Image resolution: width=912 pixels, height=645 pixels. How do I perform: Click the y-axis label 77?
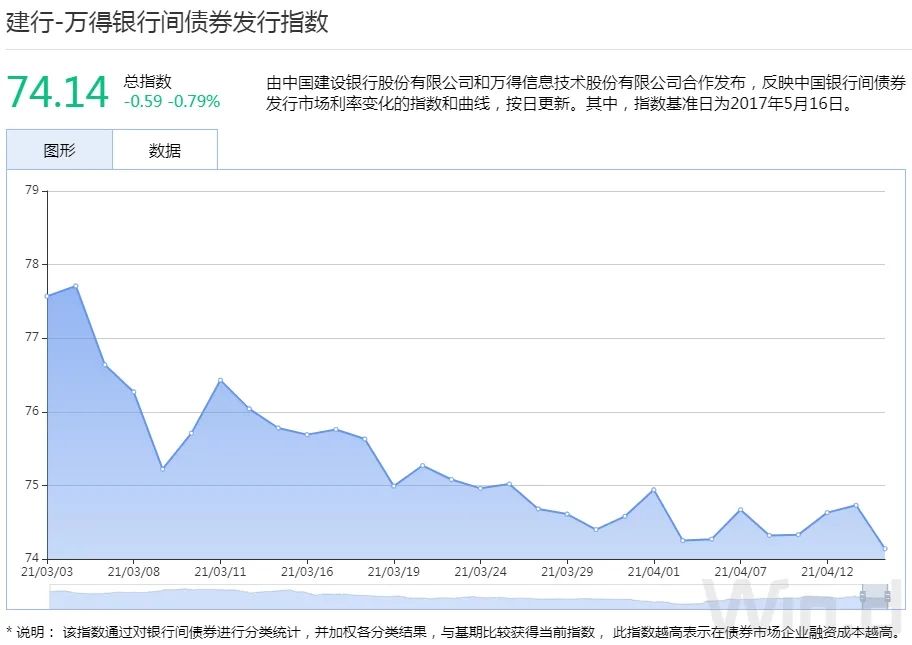pyautogui.click(x=32, y=337)
